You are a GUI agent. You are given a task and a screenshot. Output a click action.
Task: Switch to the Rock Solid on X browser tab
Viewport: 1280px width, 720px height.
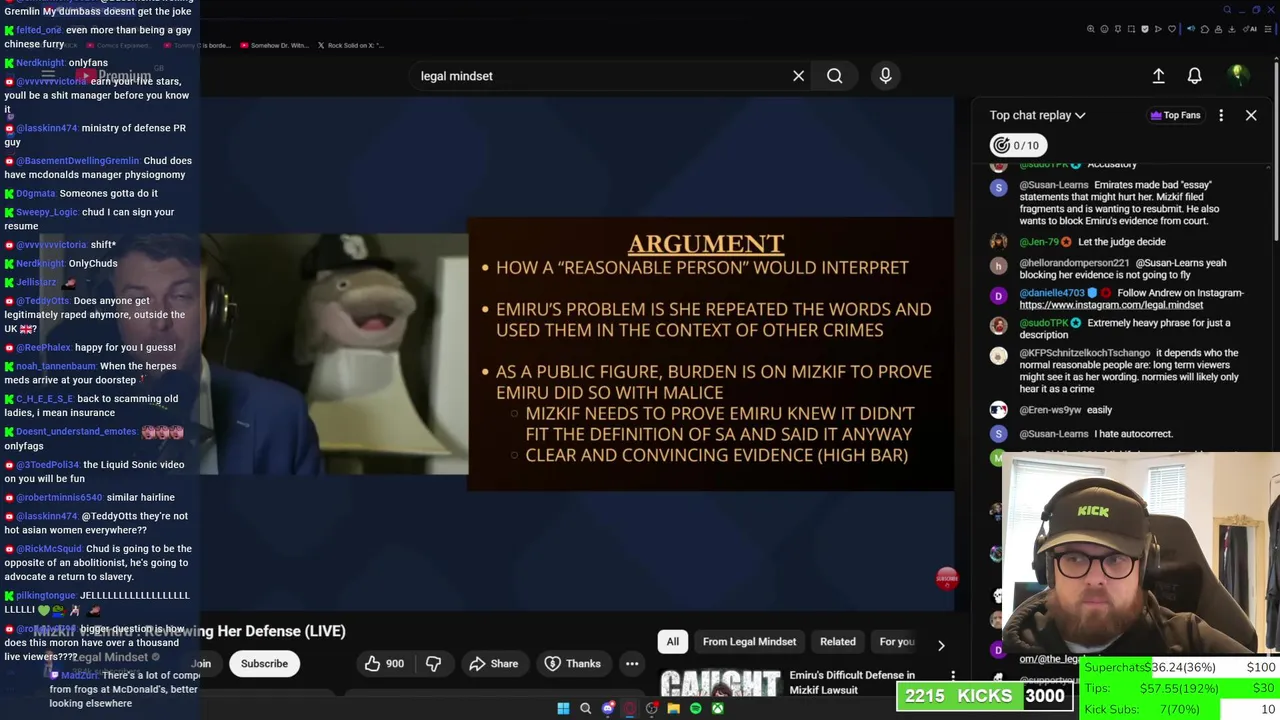(350, 45)
